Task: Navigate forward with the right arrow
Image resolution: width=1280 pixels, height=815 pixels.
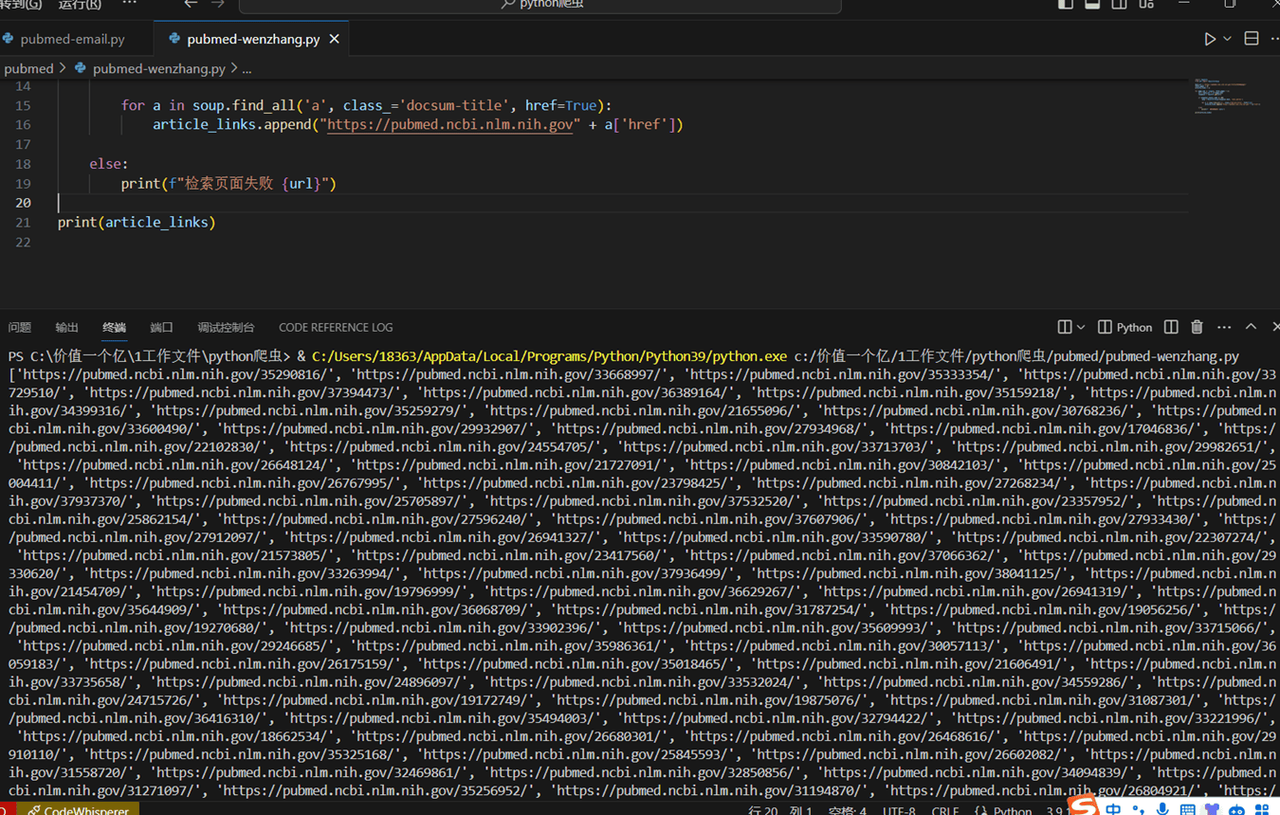Action: pyautogui.click(x=218, y=4)
